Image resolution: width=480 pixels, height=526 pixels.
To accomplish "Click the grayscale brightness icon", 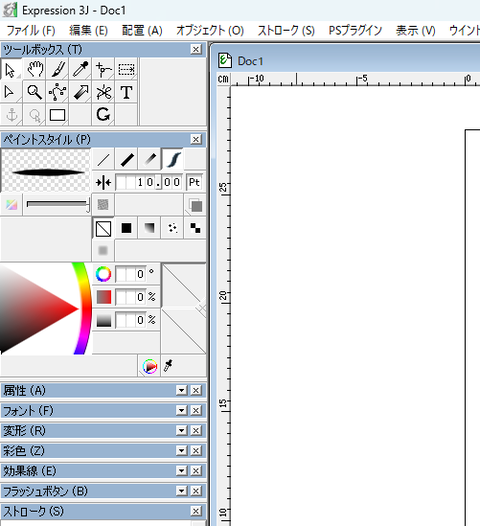I will [104, 320].
